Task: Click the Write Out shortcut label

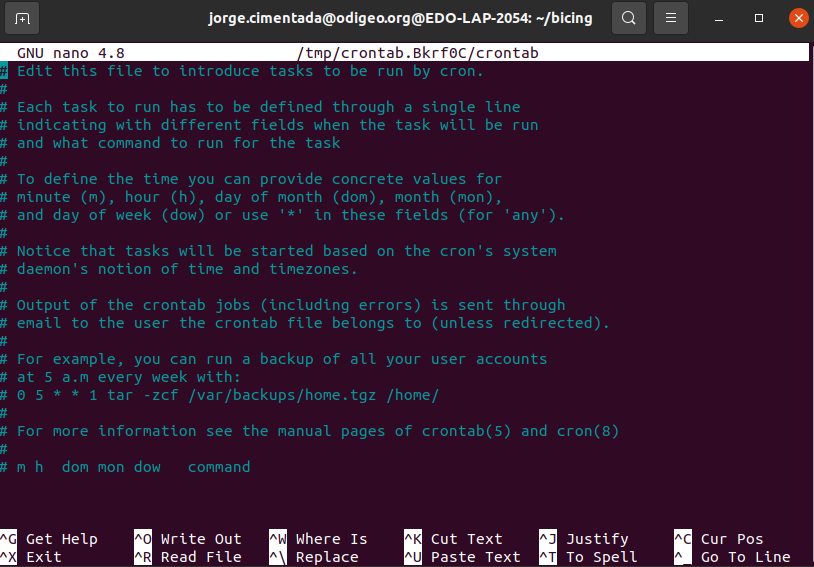Action: pos(200,539)
